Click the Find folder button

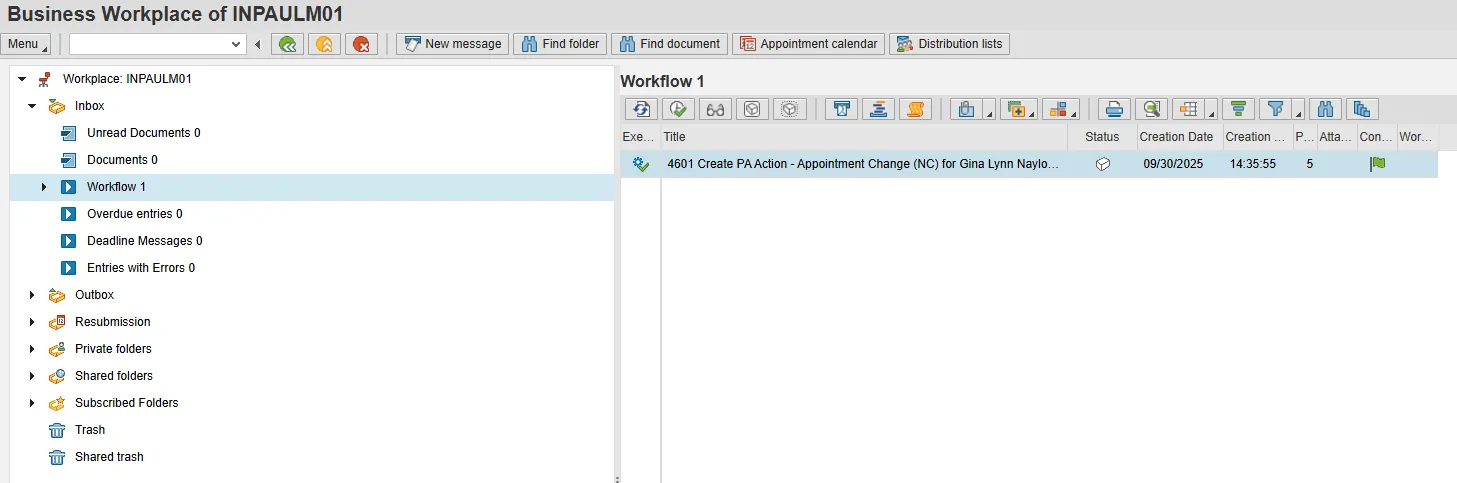559,44
